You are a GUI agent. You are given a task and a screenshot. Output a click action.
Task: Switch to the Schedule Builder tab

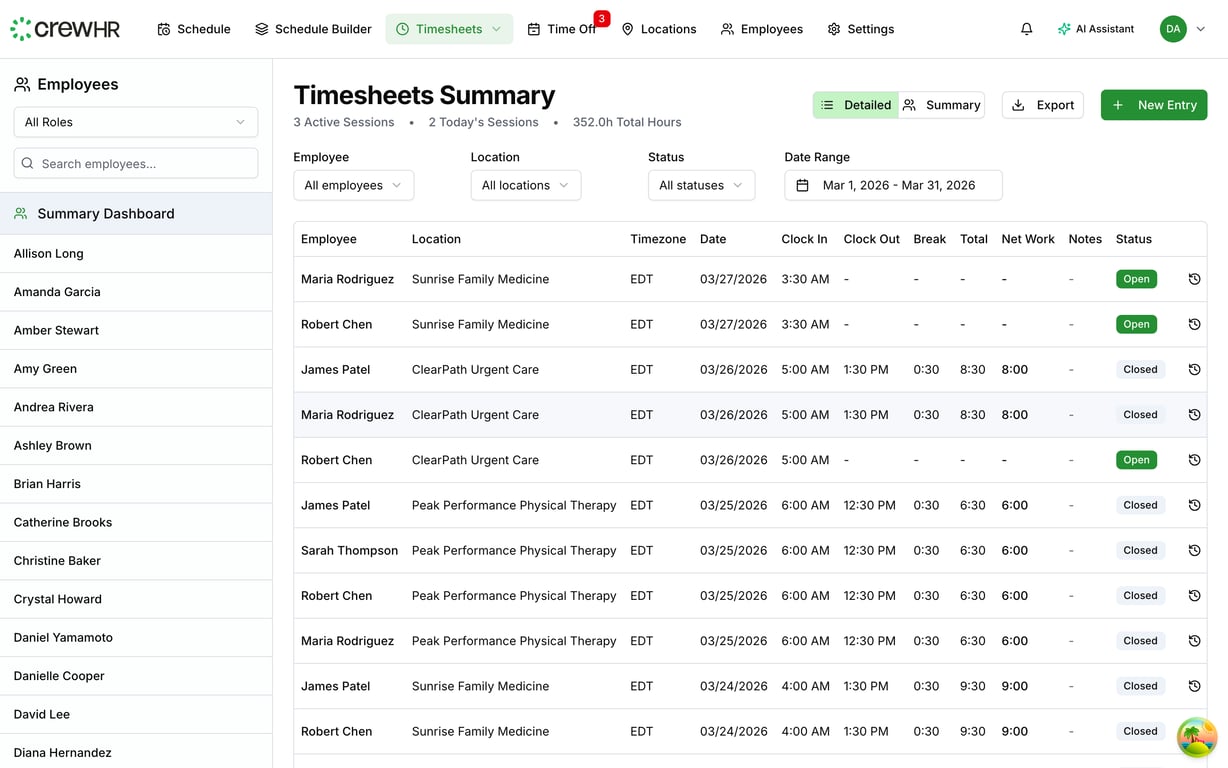[313, 29]
